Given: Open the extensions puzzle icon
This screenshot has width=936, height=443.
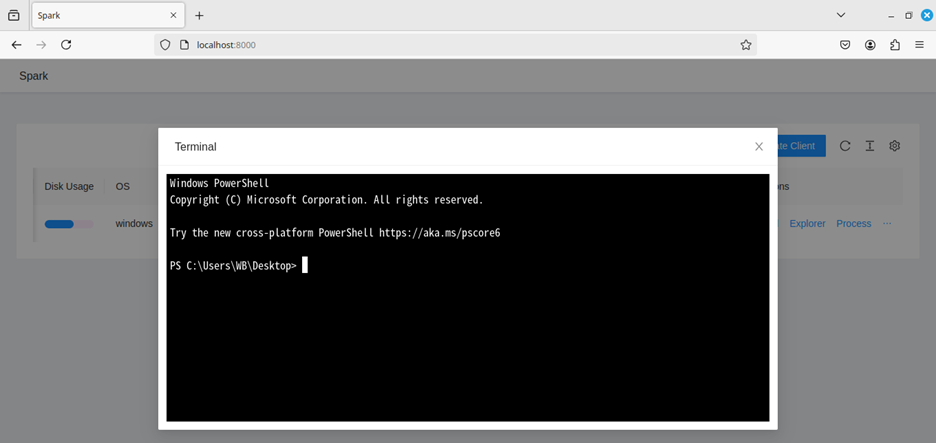Looking at the screenshot, I should 895,45.
